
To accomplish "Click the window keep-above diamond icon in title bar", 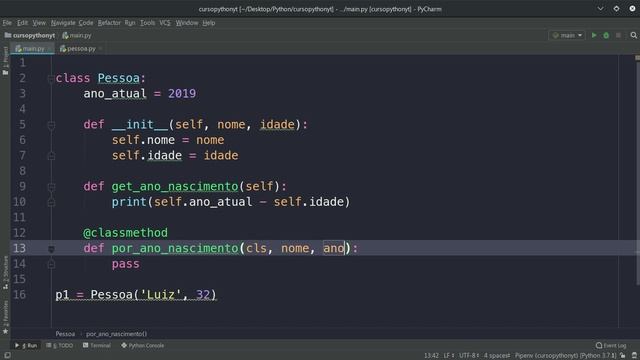I will pyautogui.click(x=616, y=9).
